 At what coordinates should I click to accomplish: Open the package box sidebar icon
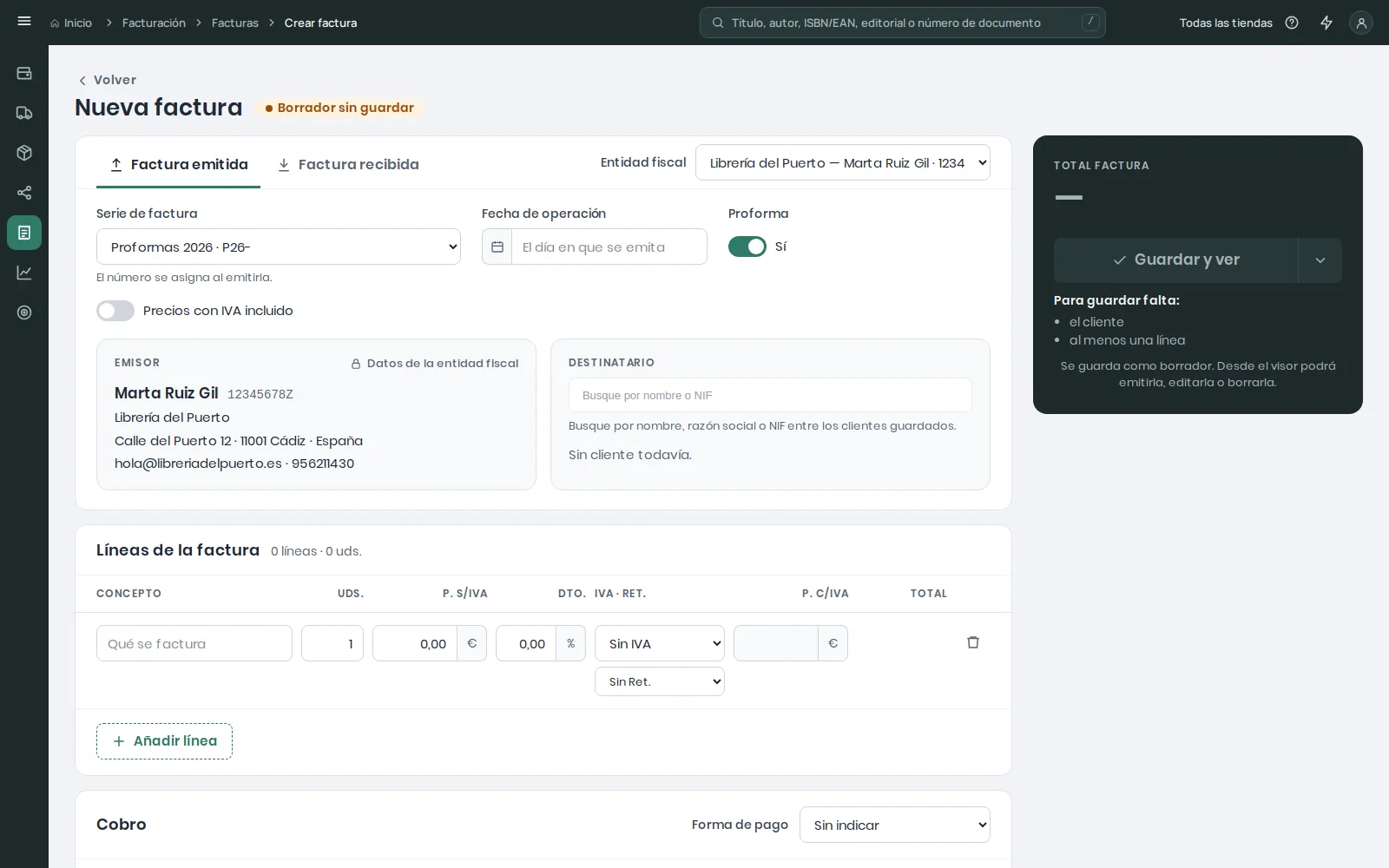(24, 153)
